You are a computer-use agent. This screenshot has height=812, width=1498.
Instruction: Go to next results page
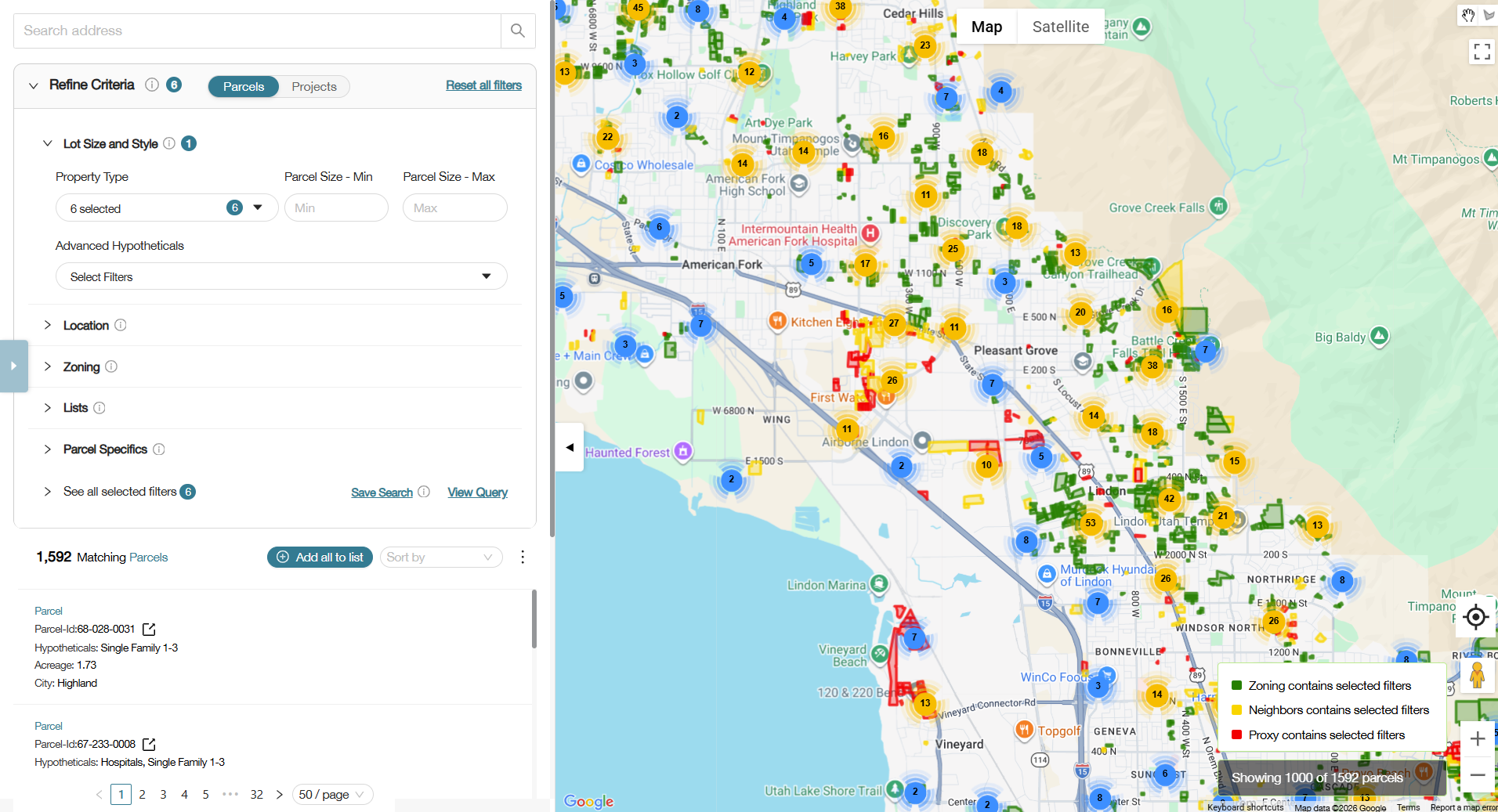[x=280, y=794]
